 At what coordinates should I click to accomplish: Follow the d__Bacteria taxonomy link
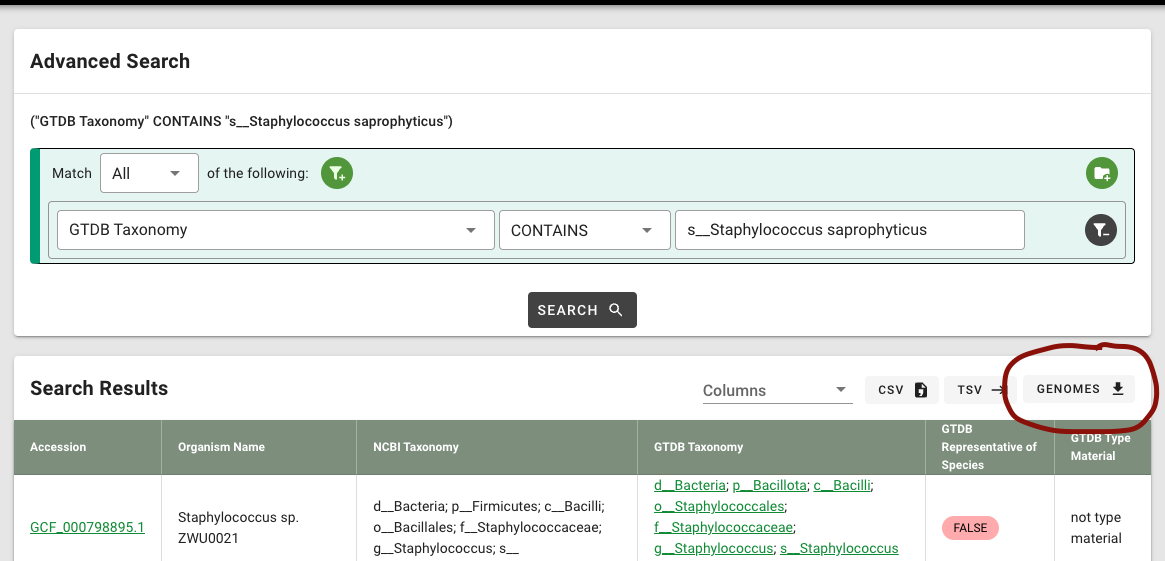[689, 485]
